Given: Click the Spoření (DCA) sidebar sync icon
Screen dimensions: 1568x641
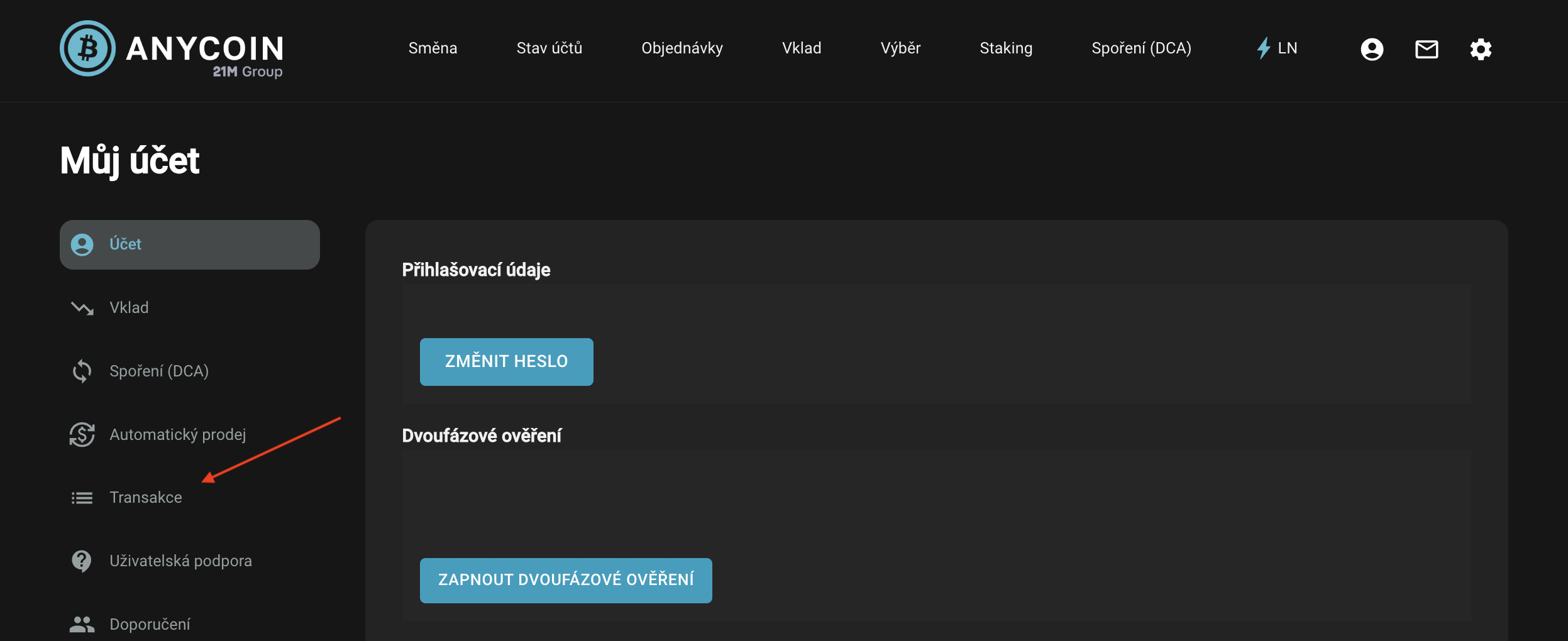Looking at the screenshot, I should (x=82, y=371).
